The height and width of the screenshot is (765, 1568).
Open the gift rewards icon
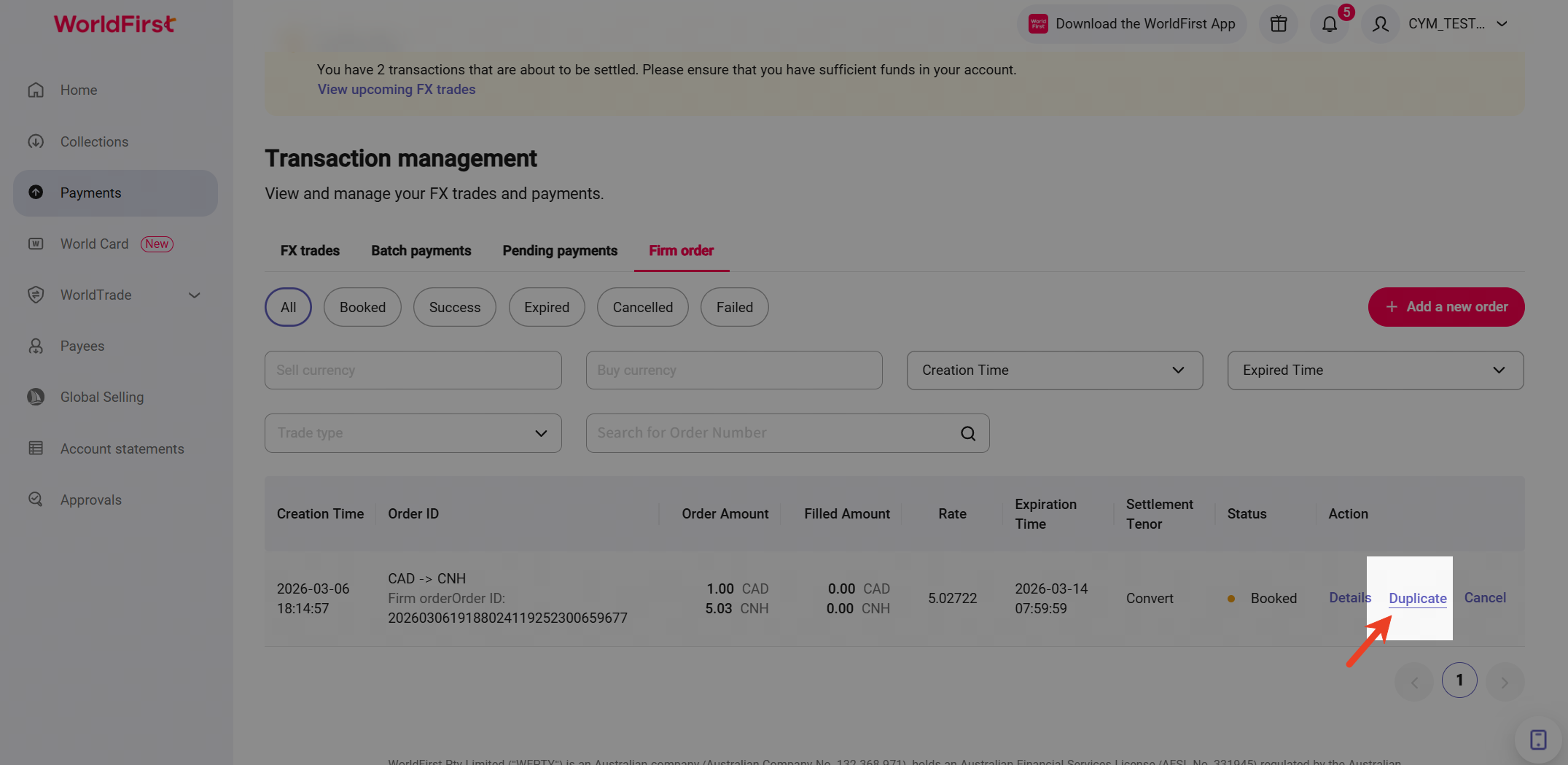tap(1279, 24)
